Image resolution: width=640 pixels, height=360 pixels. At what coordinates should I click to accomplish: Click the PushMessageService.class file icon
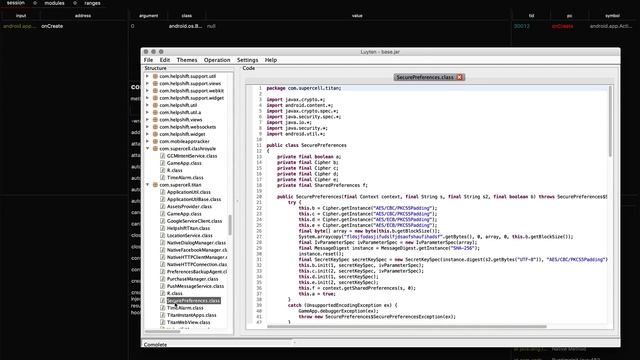162,286
